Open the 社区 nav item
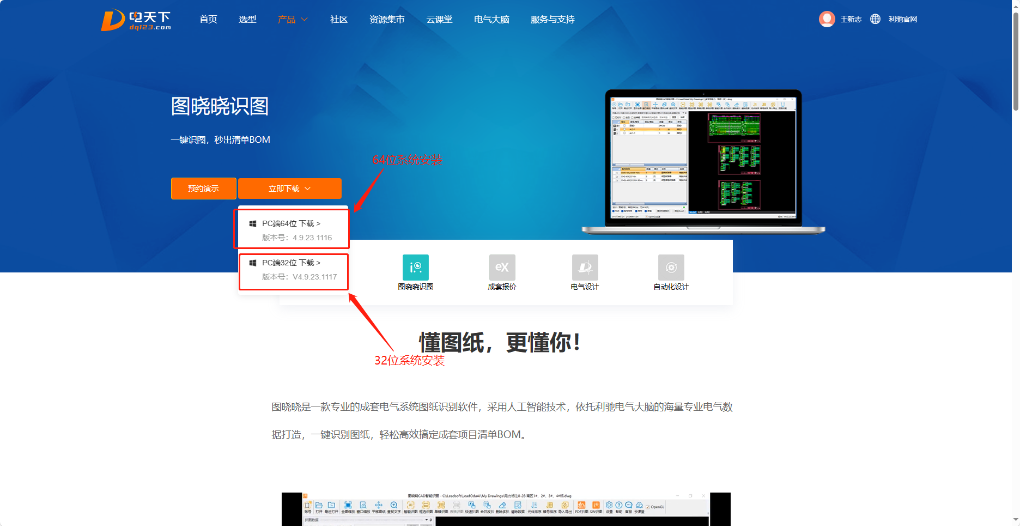Viewport: 1020px width, 526px height. coord(339,20)
